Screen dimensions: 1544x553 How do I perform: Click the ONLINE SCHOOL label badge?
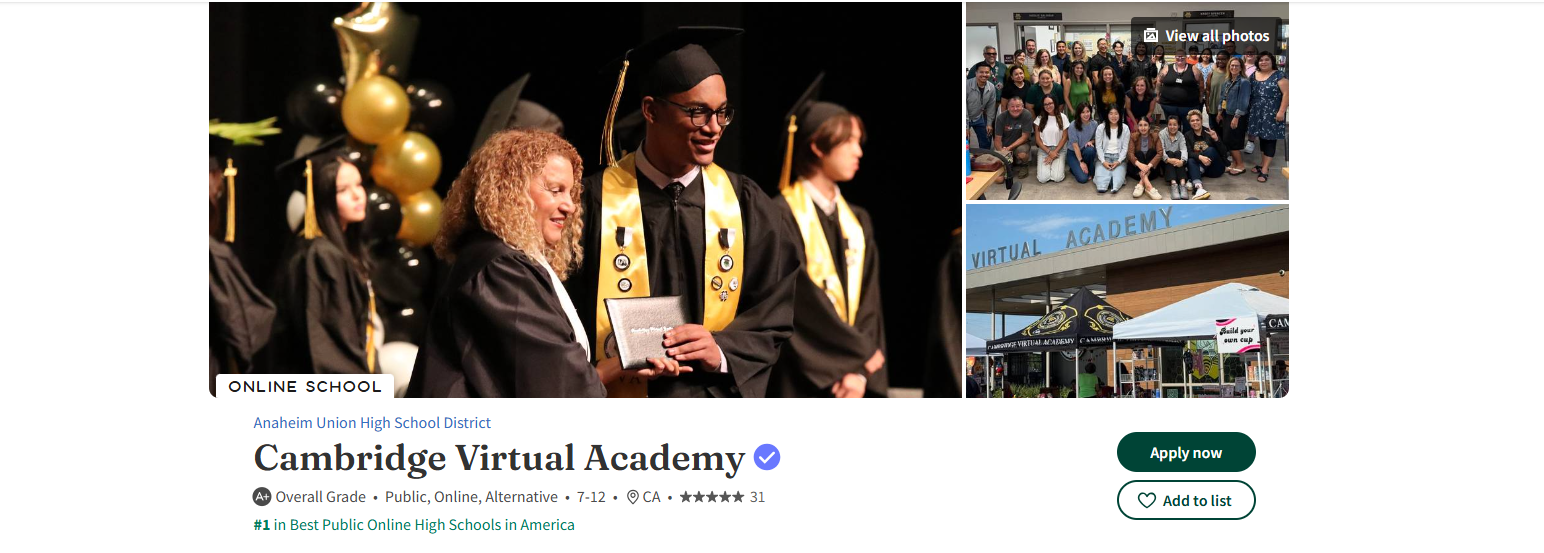pos(305,386)
